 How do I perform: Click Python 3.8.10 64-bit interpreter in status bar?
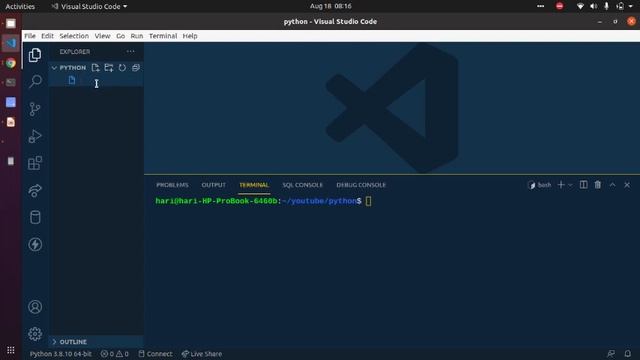(x=61, y=354)
